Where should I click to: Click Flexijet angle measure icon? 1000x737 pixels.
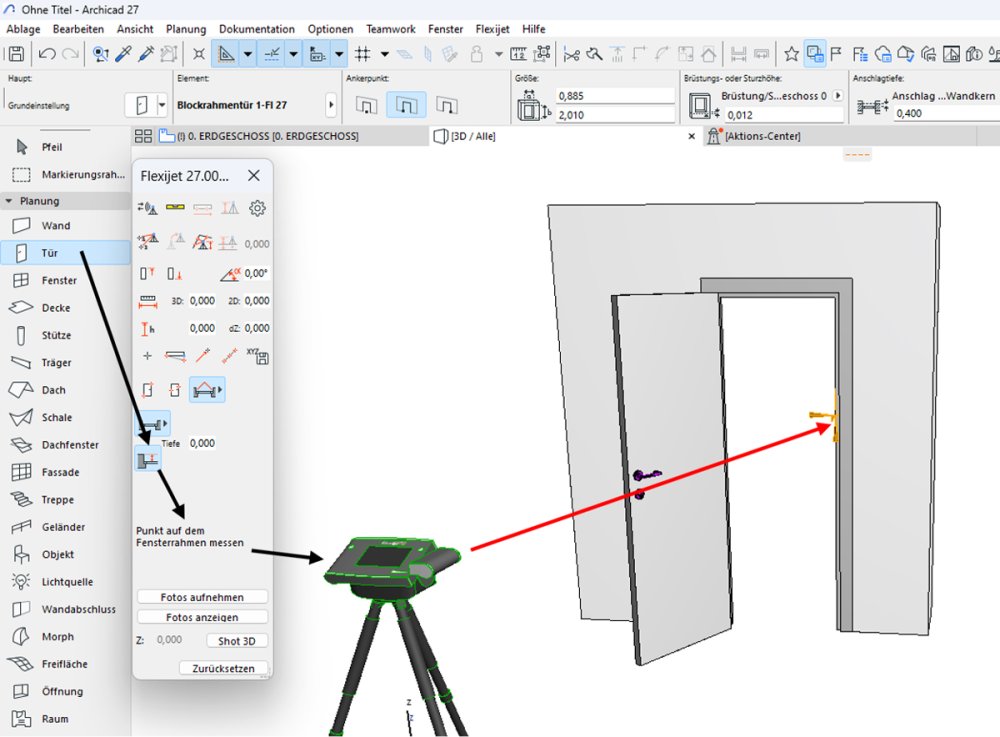click(230, 274)
